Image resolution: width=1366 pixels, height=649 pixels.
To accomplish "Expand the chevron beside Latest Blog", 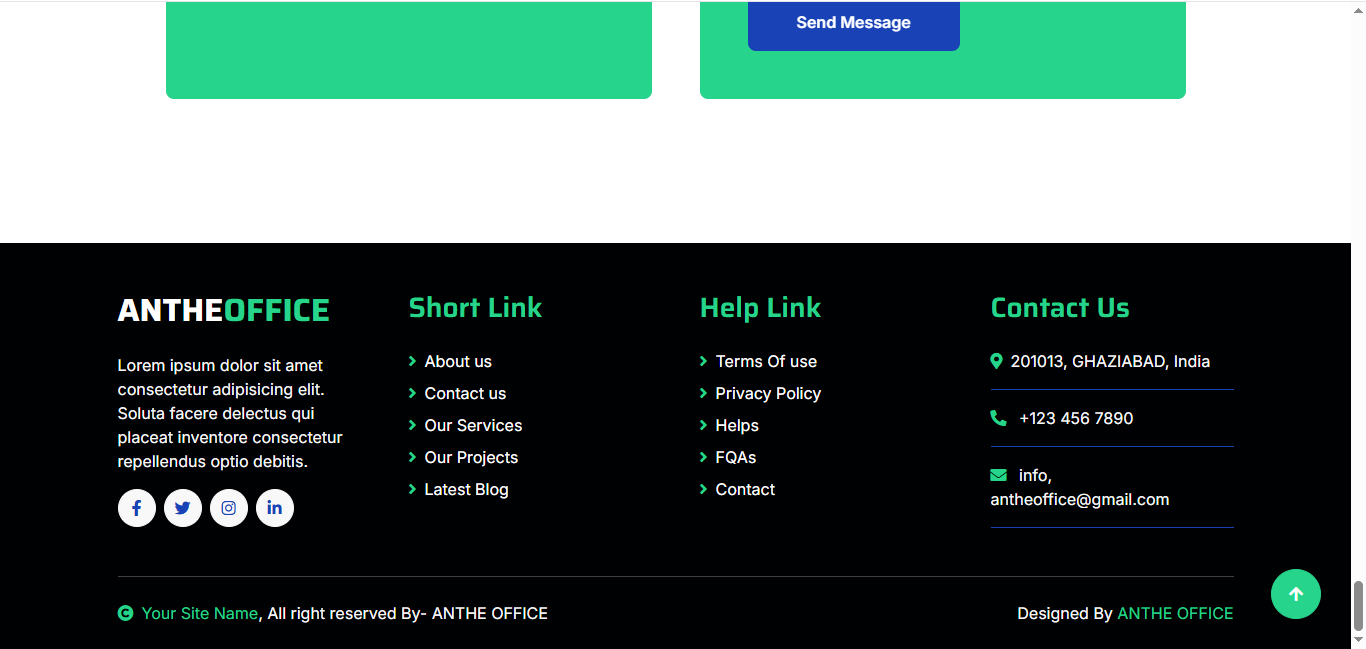I will pyautogui.click(x=412, y=489).
